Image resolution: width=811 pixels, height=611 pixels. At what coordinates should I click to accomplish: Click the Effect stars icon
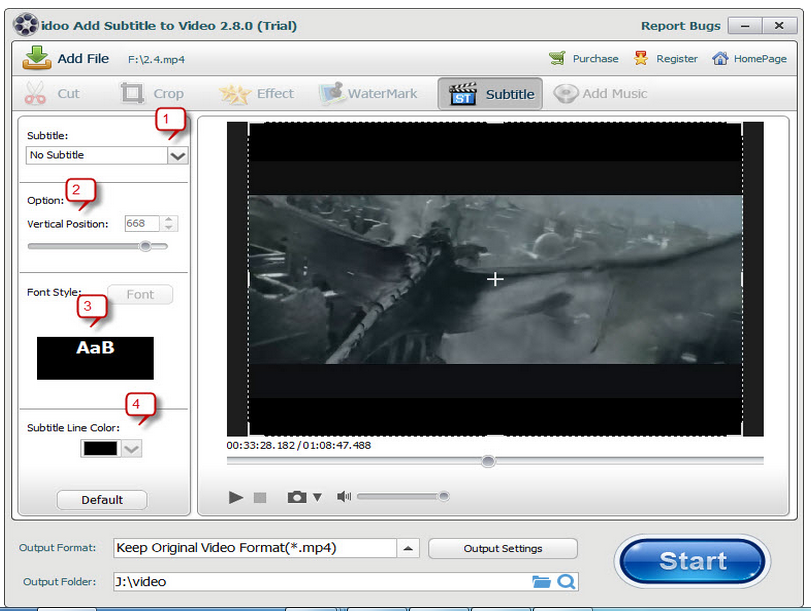click(x=235, y=94)
